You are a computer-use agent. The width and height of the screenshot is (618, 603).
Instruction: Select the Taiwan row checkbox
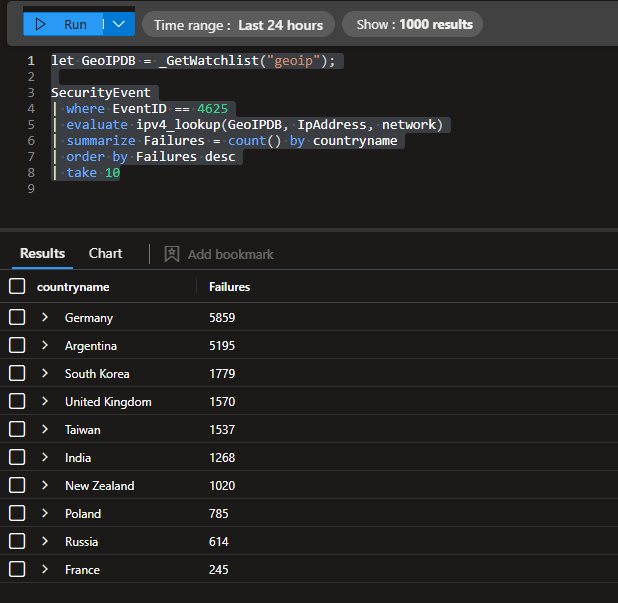[x=17, y=430]
